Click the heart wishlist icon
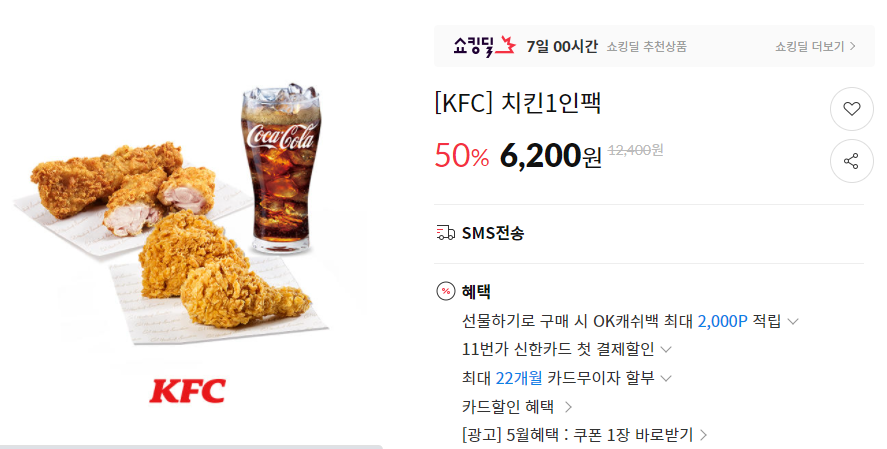This screenshot has width=887, height=449. 851,109
